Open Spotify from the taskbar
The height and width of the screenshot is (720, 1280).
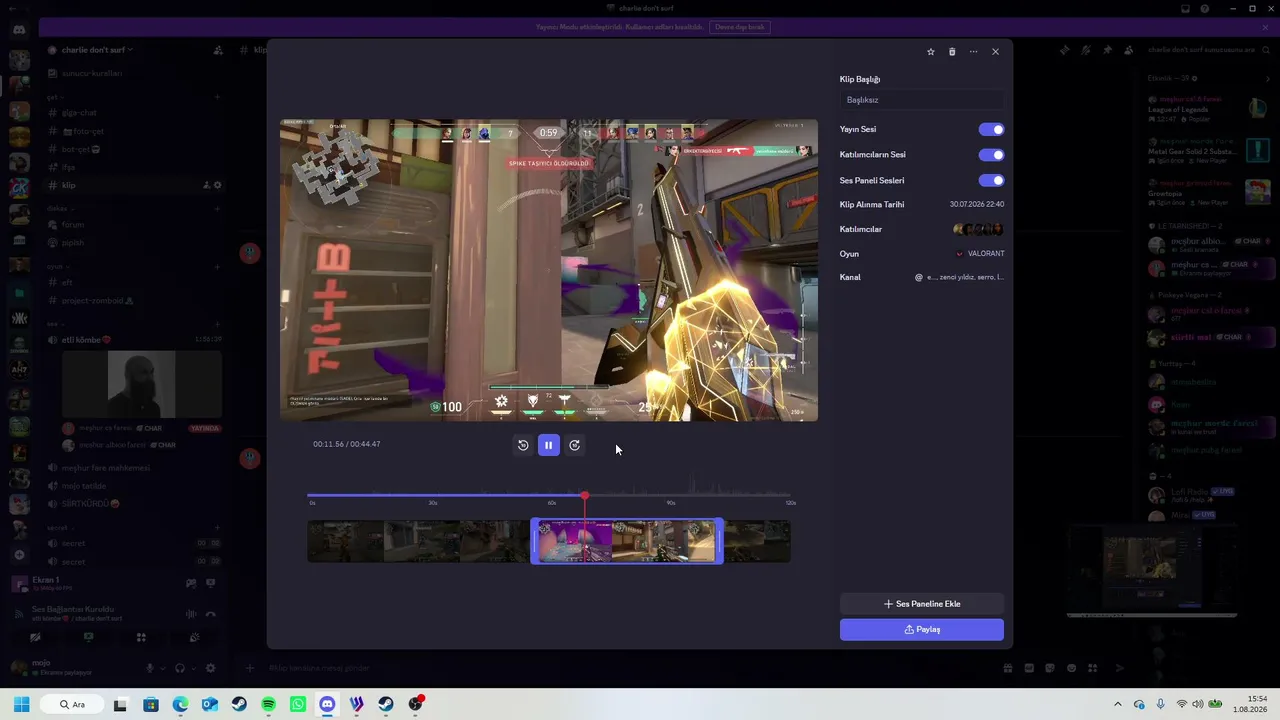[x=268, y=704]
